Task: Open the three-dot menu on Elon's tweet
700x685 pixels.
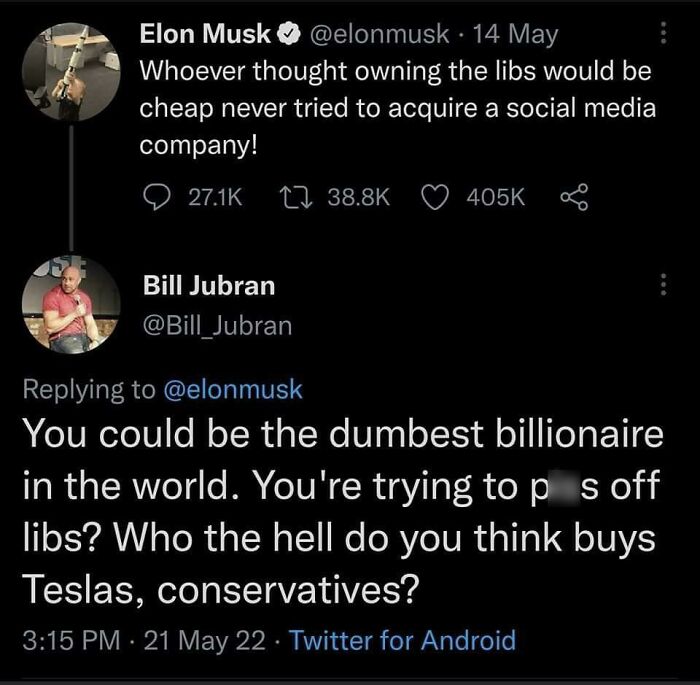Action: tap(660, 33)
